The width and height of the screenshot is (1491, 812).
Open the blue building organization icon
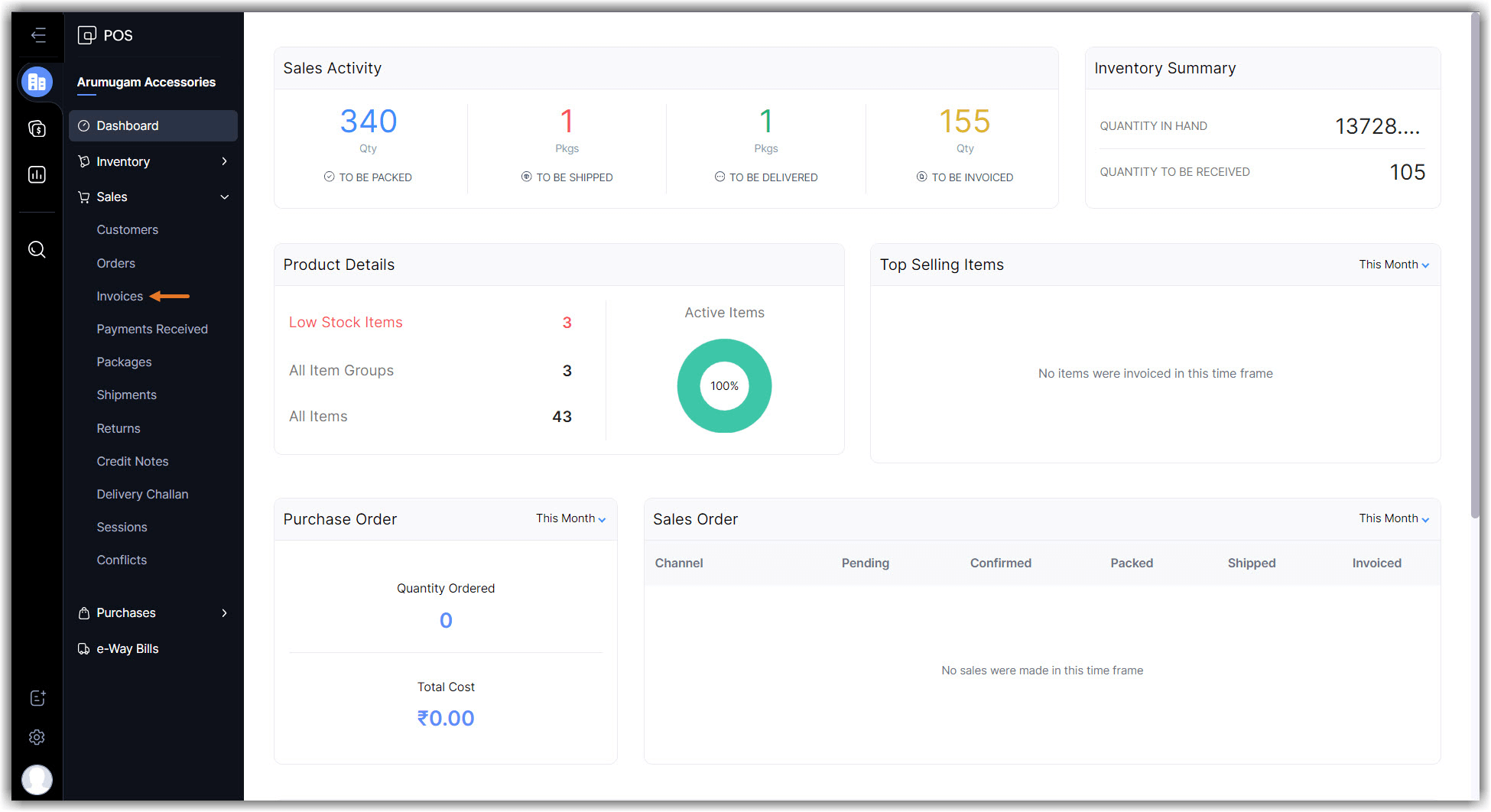[x=37, y=82]
